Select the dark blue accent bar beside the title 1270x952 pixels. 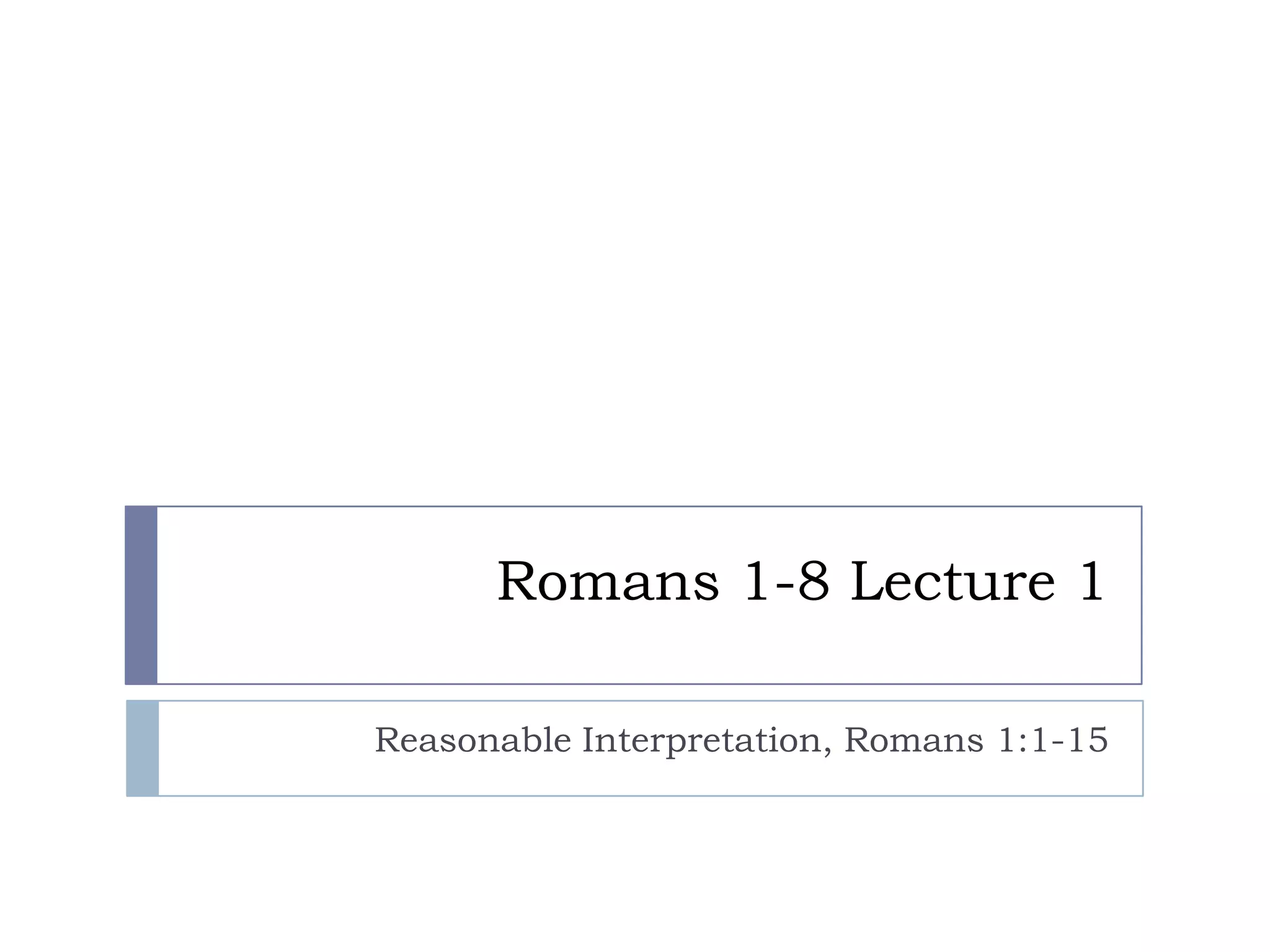(141, 595)
